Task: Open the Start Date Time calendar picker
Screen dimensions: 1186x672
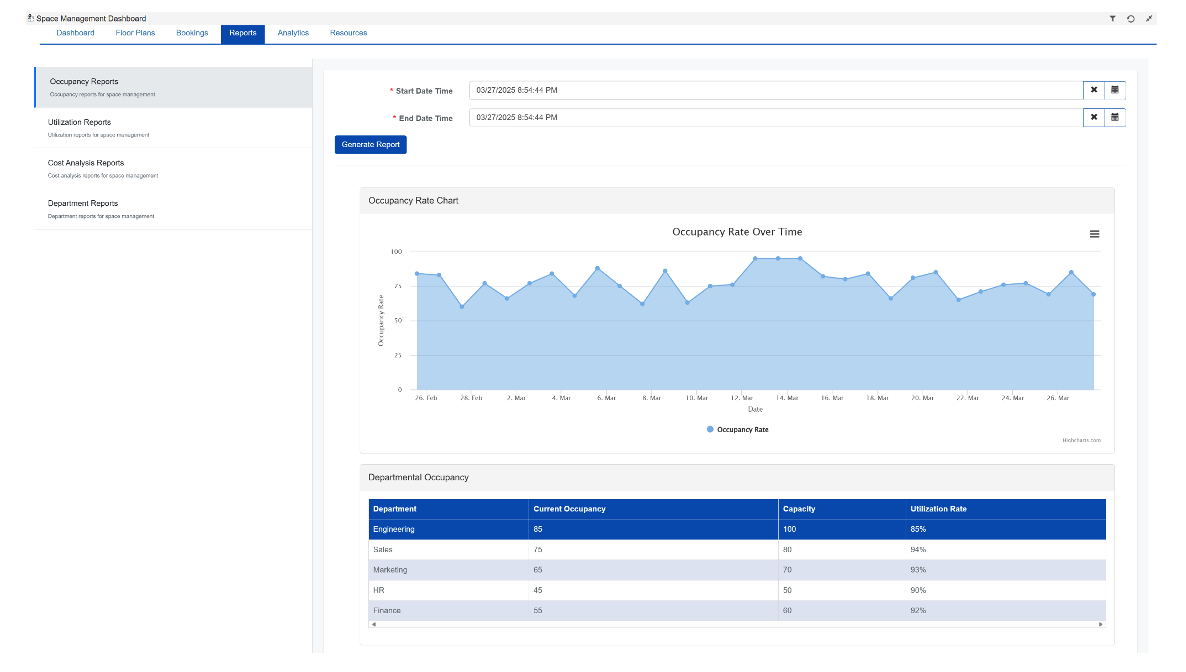Action: (1115, 90)
